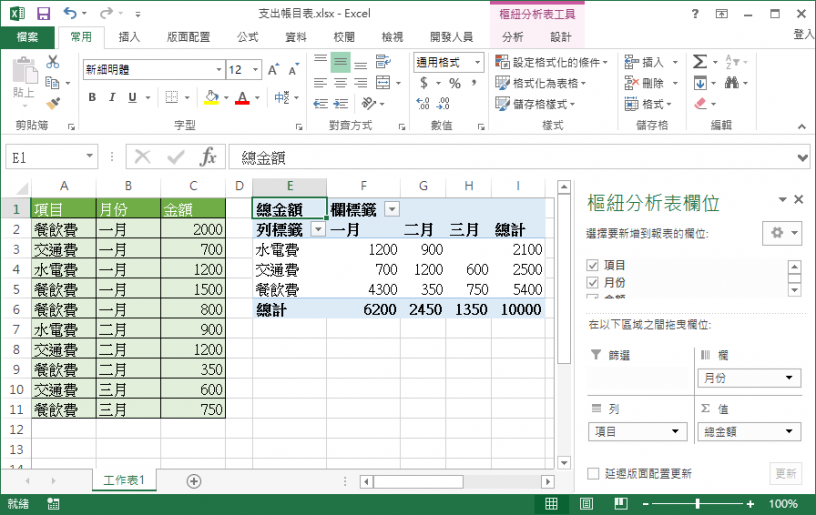Click the Page Layout view status icon

tap(586, 504)
